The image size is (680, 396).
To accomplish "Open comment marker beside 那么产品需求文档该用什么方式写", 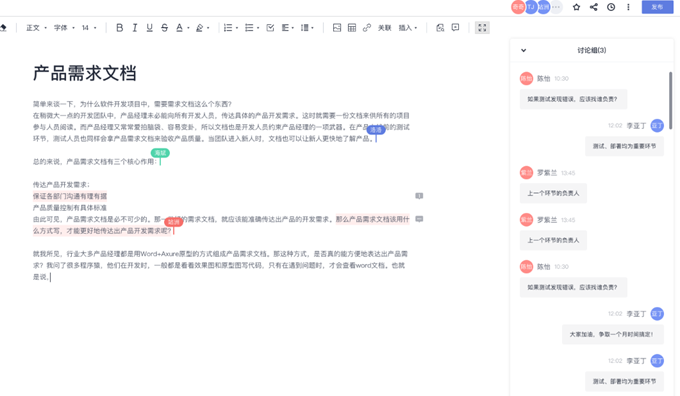I will tap(419, 219).
